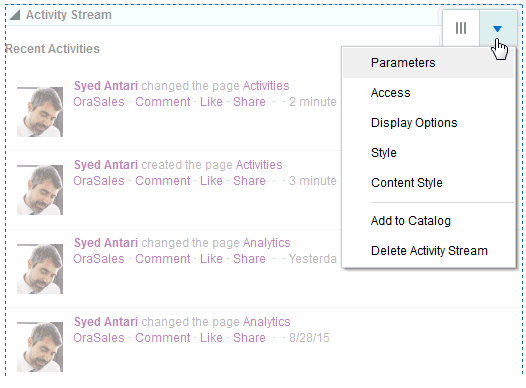Open OraSales link in the 8/28/15 entry
The width and height of the screenshot is (526, 388).
tap(99, 338)
